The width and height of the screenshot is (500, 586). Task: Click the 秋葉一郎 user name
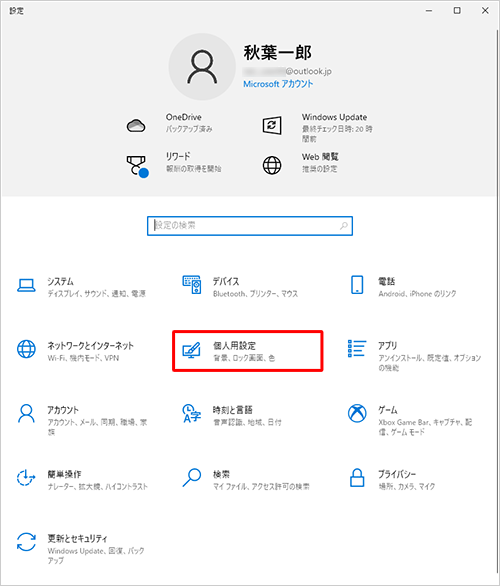click(x=278, y=52)
